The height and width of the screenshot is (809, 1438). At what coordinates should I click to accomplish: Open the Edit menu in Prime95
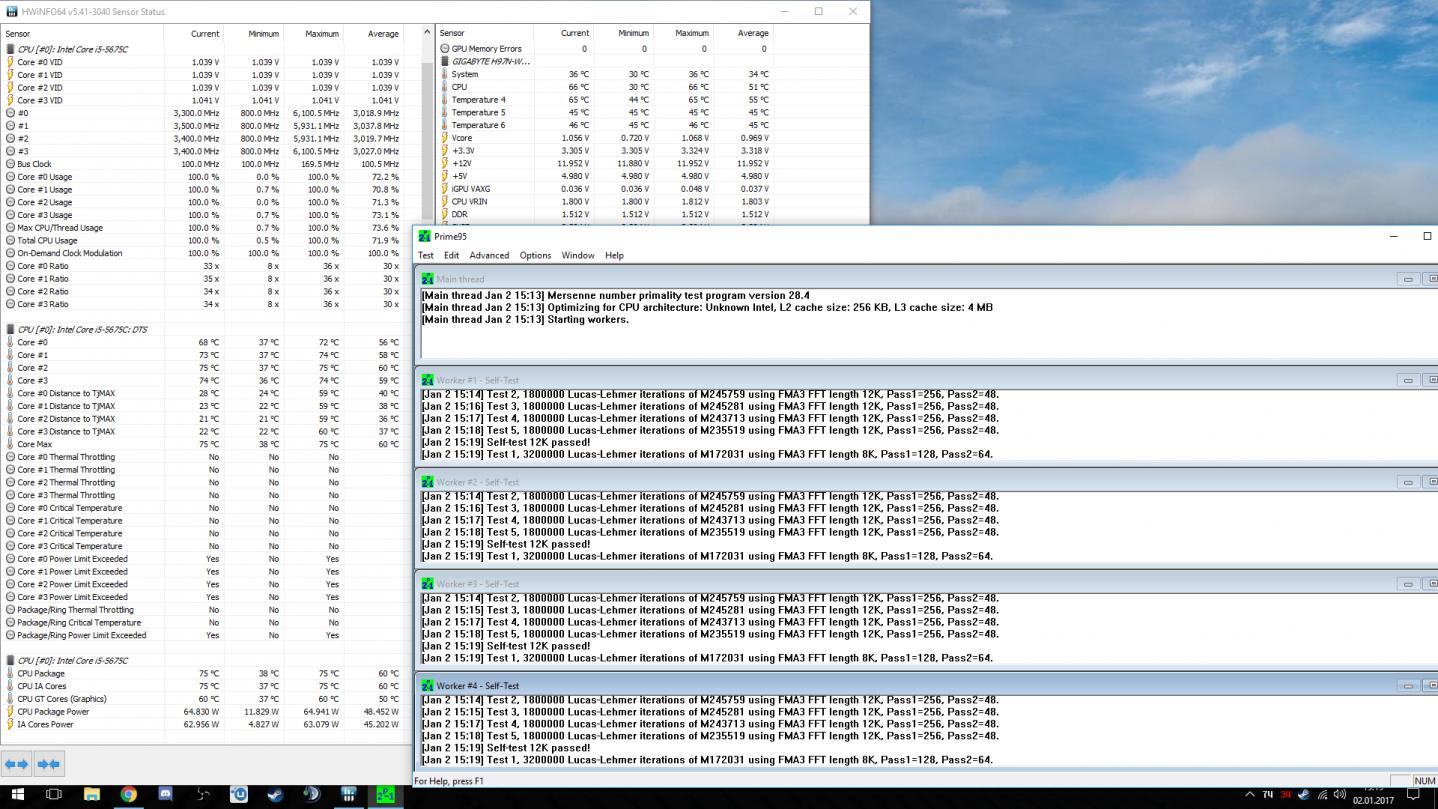click(451, 255)
